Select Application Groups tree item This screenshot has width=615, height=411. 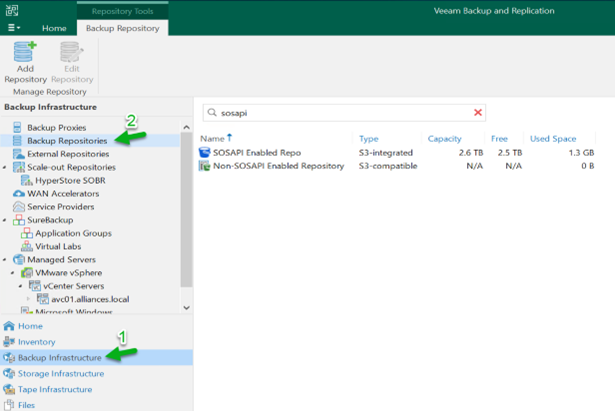pos(73,233)
